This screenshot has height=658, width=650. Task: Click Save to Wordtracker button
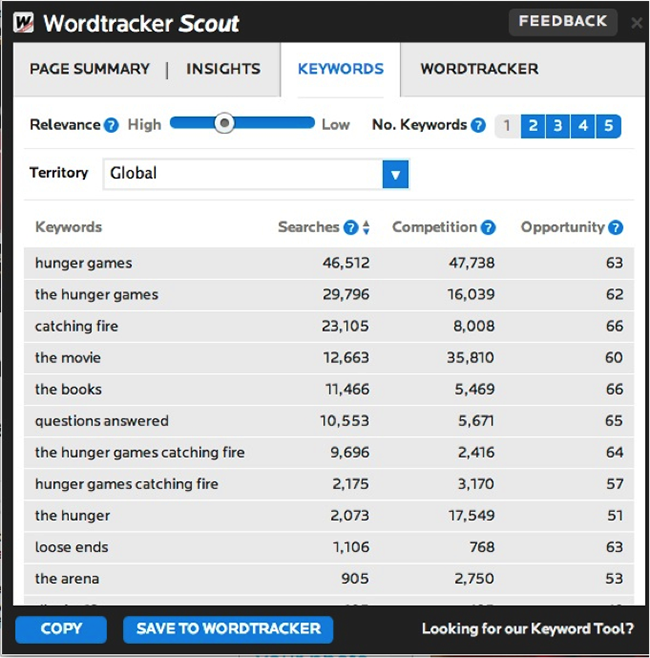(x=228, y=629)
